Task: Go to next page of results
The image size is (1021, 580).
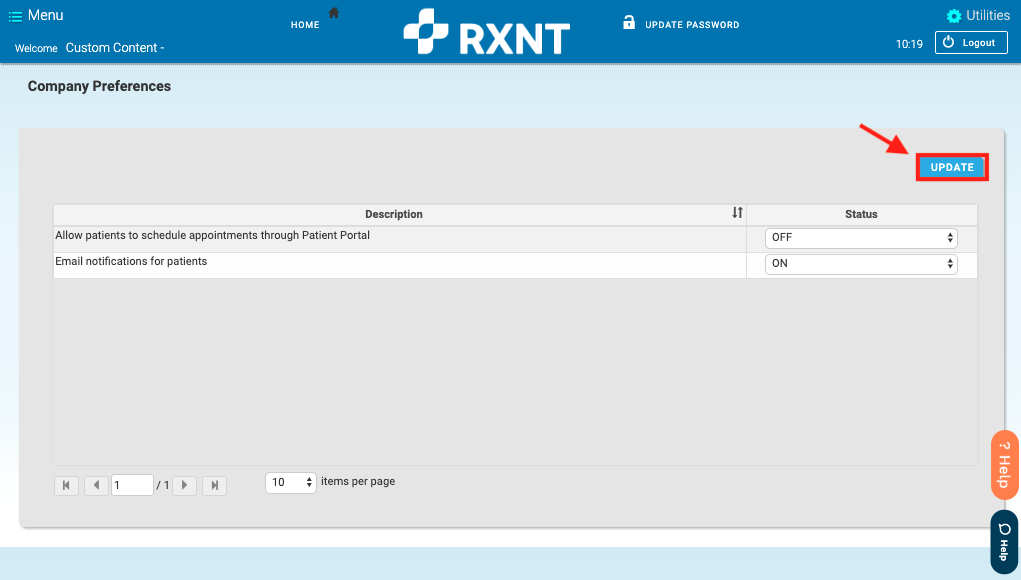Action: point(184,485)
